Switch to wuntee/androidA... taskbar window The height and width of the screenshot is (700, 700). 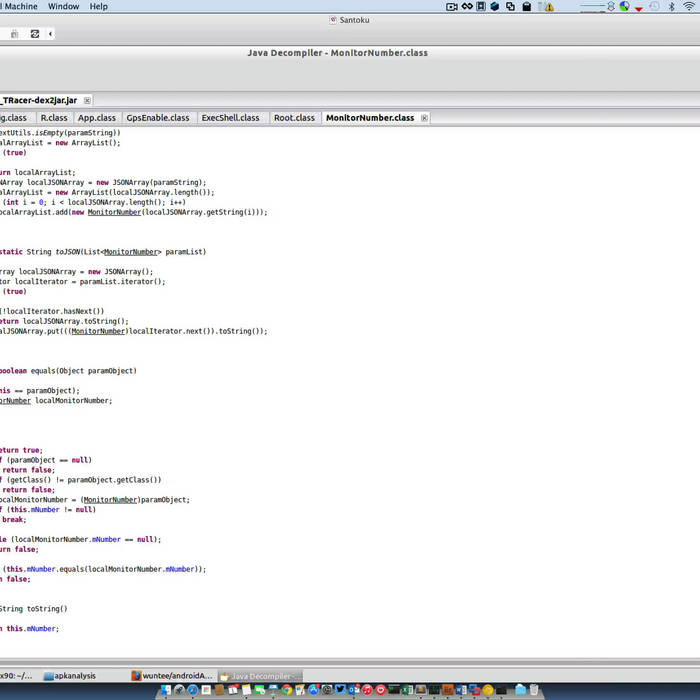coord(175,676)
